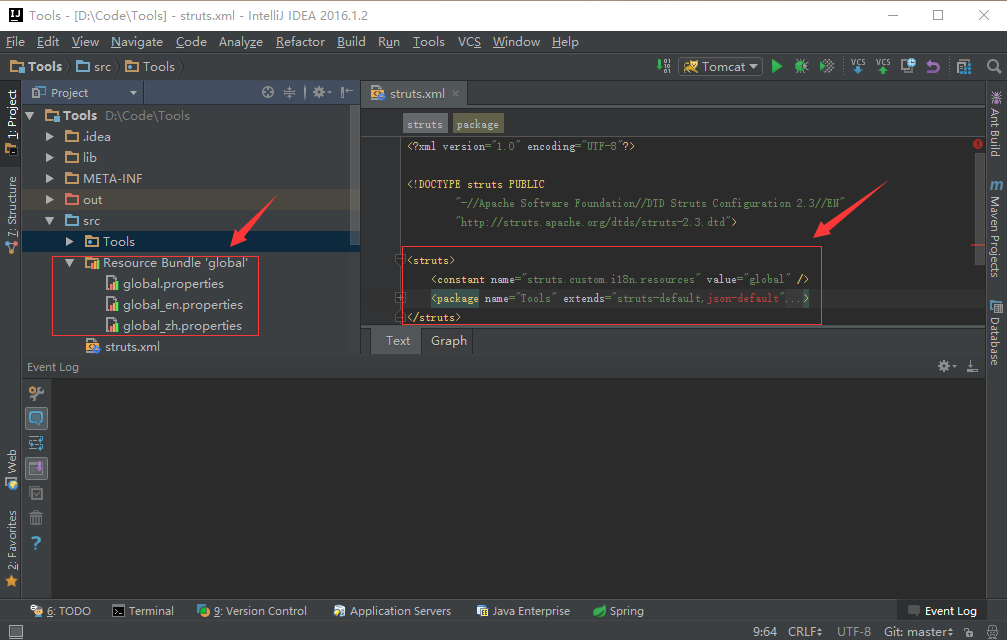The height and width of the screenshot is (640, 1007).
Task: Click the 'package' breadcrumb in editor
Action: (x=477, y=124)
